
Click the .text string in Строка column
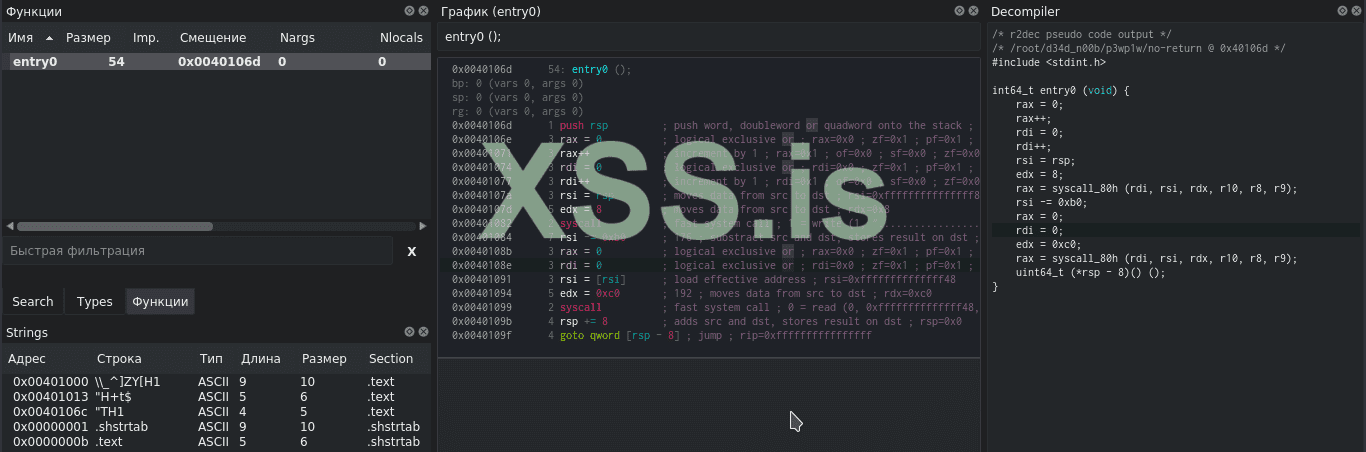(x=109, y=442)
